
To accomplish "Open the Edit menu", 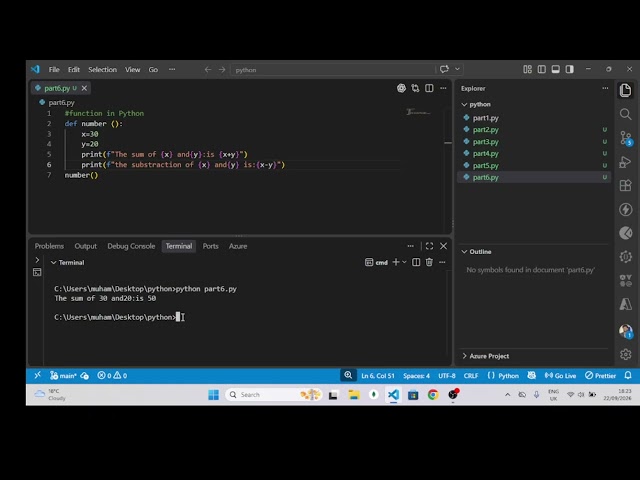I will coord(74,70).
